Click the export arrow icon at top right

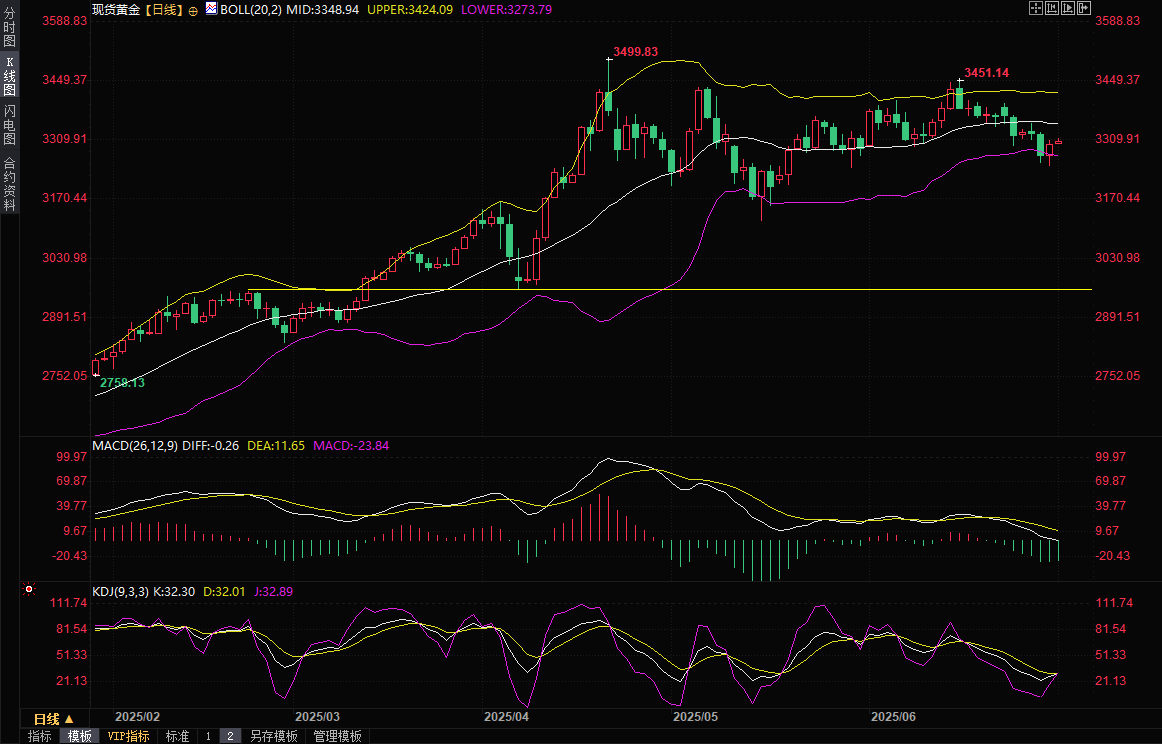coord(1084,8)
